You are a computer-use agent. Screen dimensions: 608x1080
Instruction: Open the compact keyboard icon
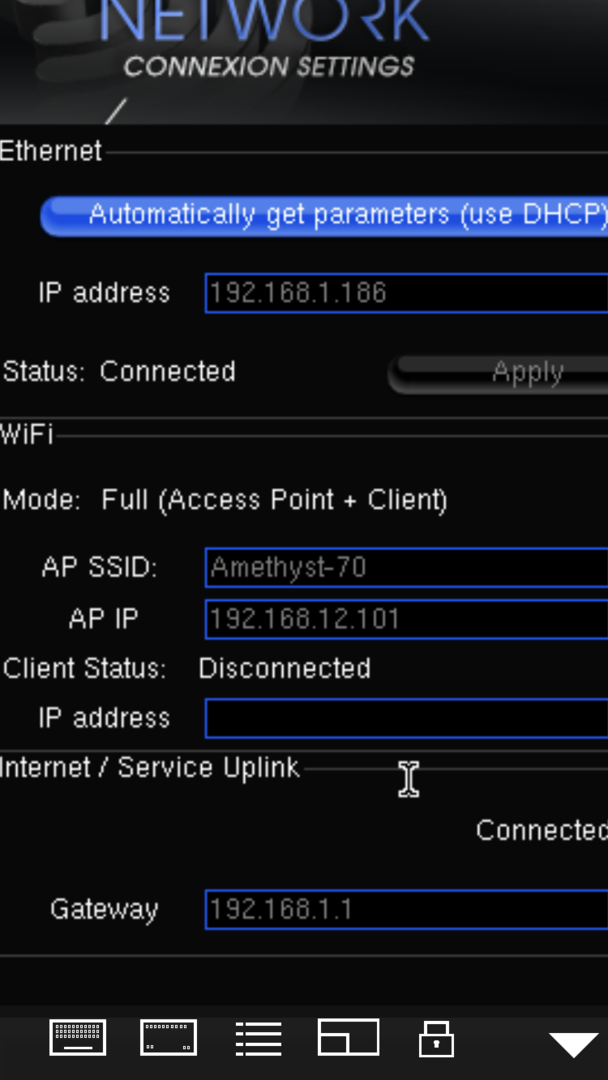[169, 1037]
